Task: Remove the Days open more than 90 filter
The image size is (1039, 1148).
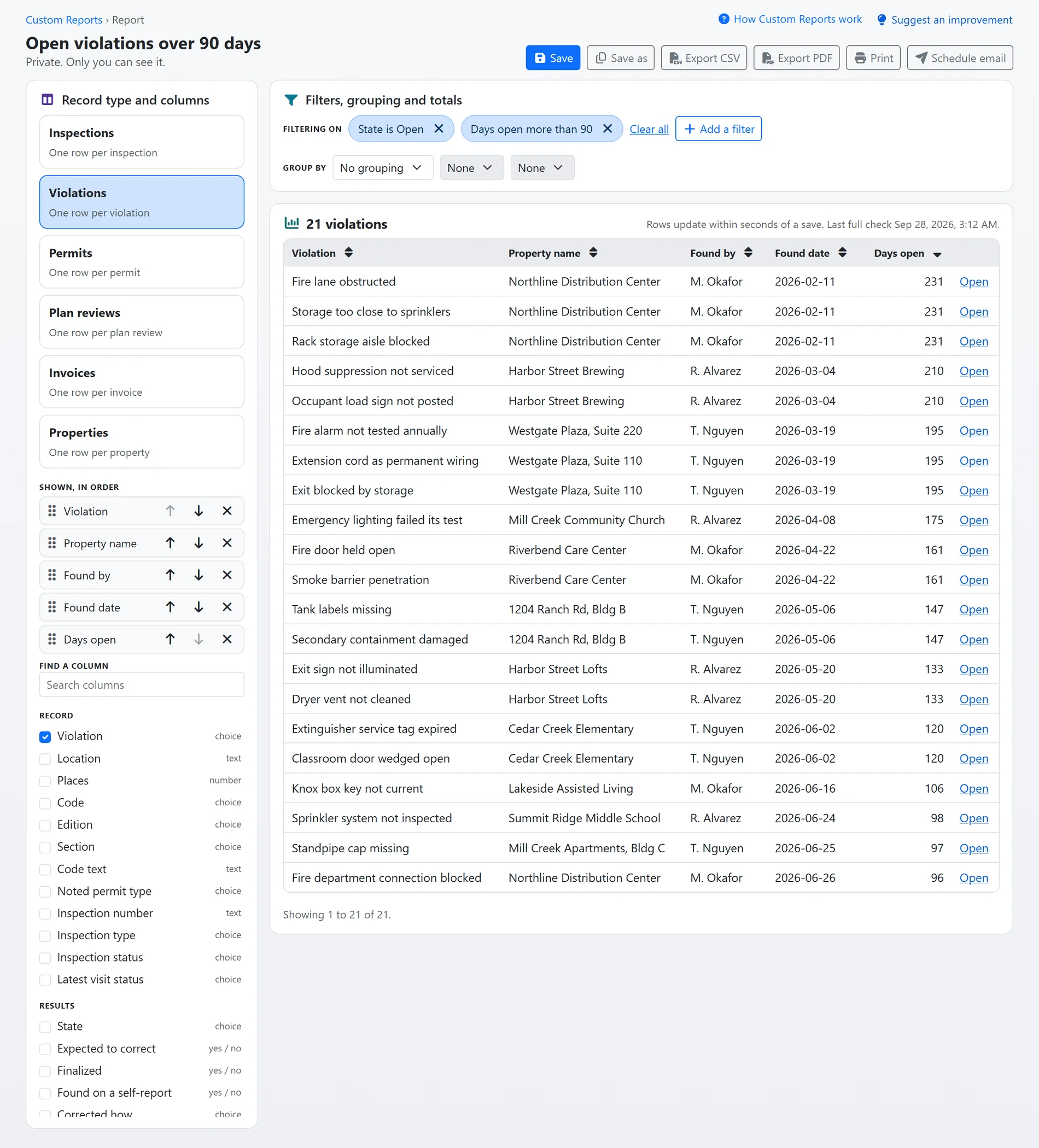Action: (607, 128)
